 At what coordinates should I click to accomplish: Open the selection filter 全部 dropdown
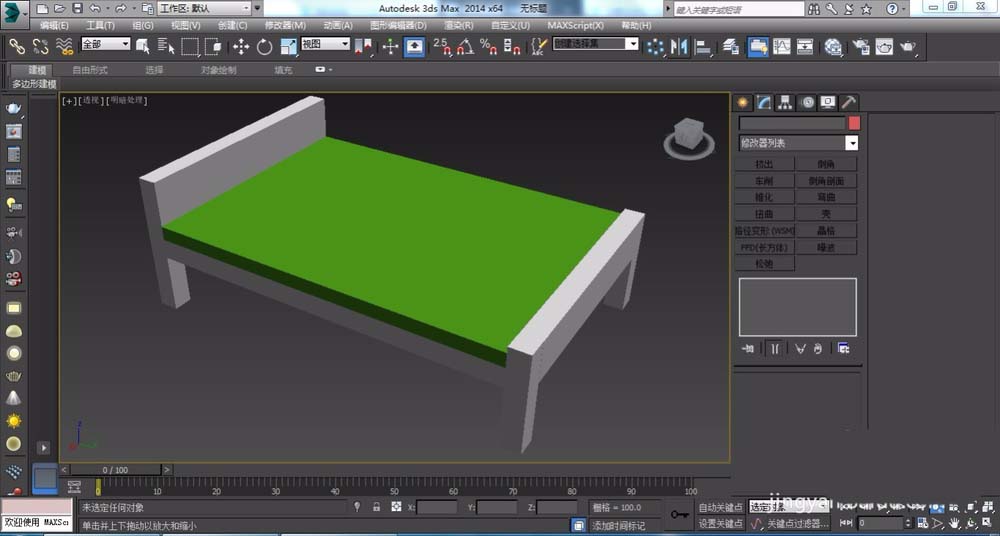[106, 45]
